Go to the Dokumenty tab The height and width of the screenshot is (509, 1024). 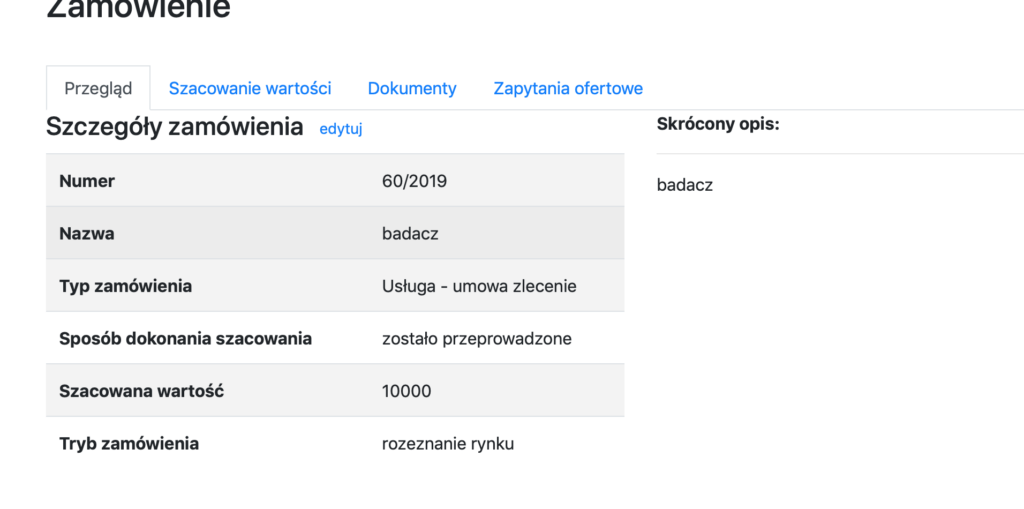412,88
